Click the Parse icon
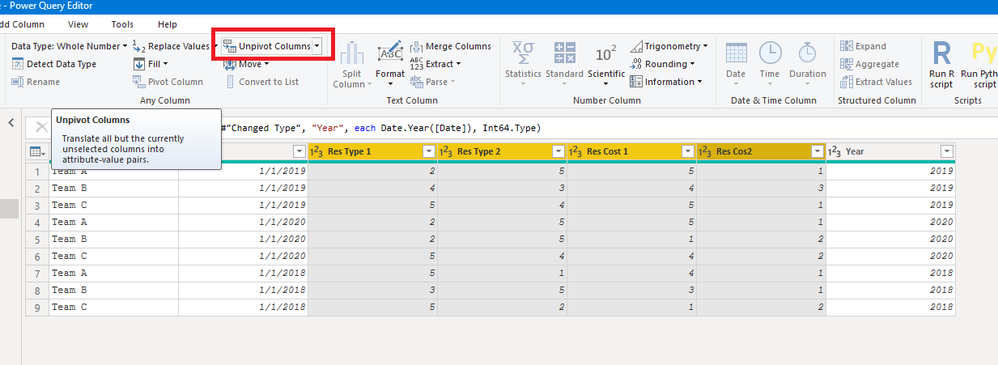Viewport: 998px width, 365px height. pyautogui.click(x=416, y=82)
